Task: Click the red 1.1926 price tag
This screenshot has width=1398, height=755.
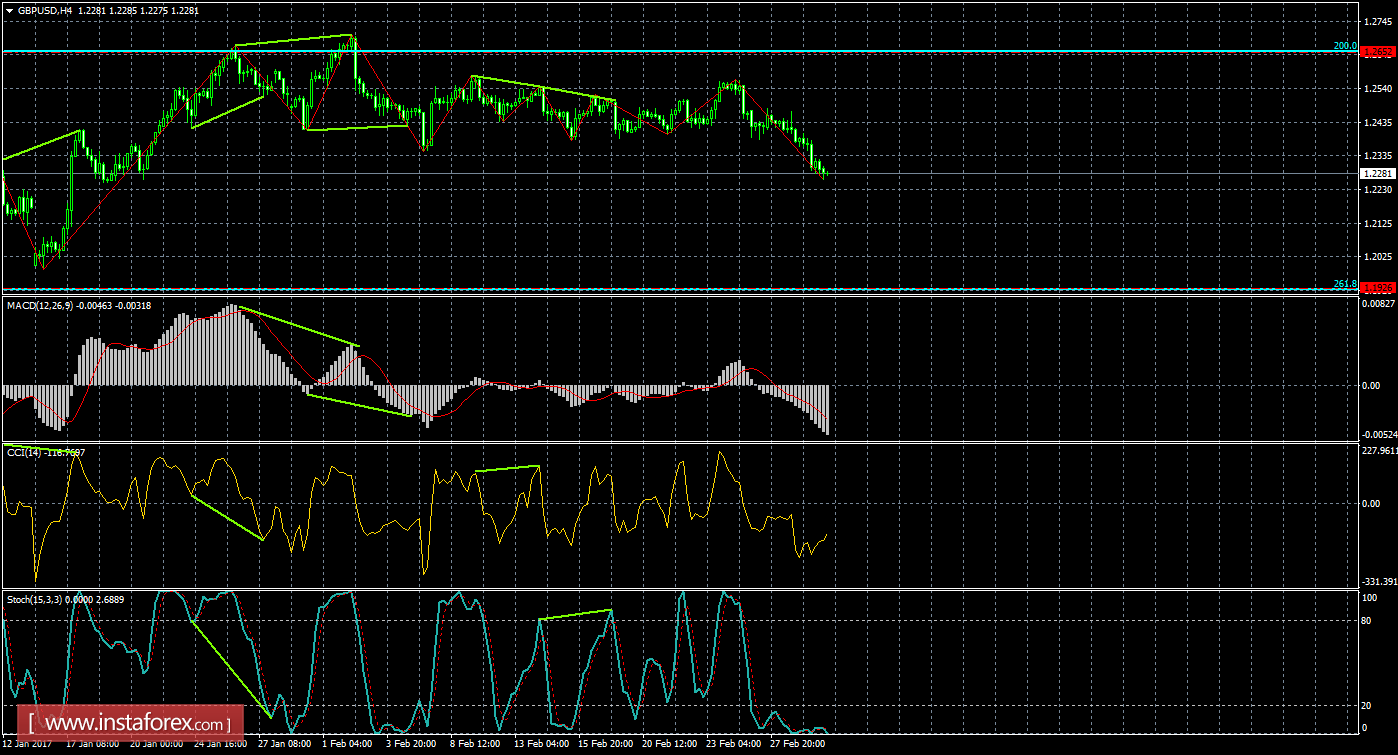Action: (1377, 289)
